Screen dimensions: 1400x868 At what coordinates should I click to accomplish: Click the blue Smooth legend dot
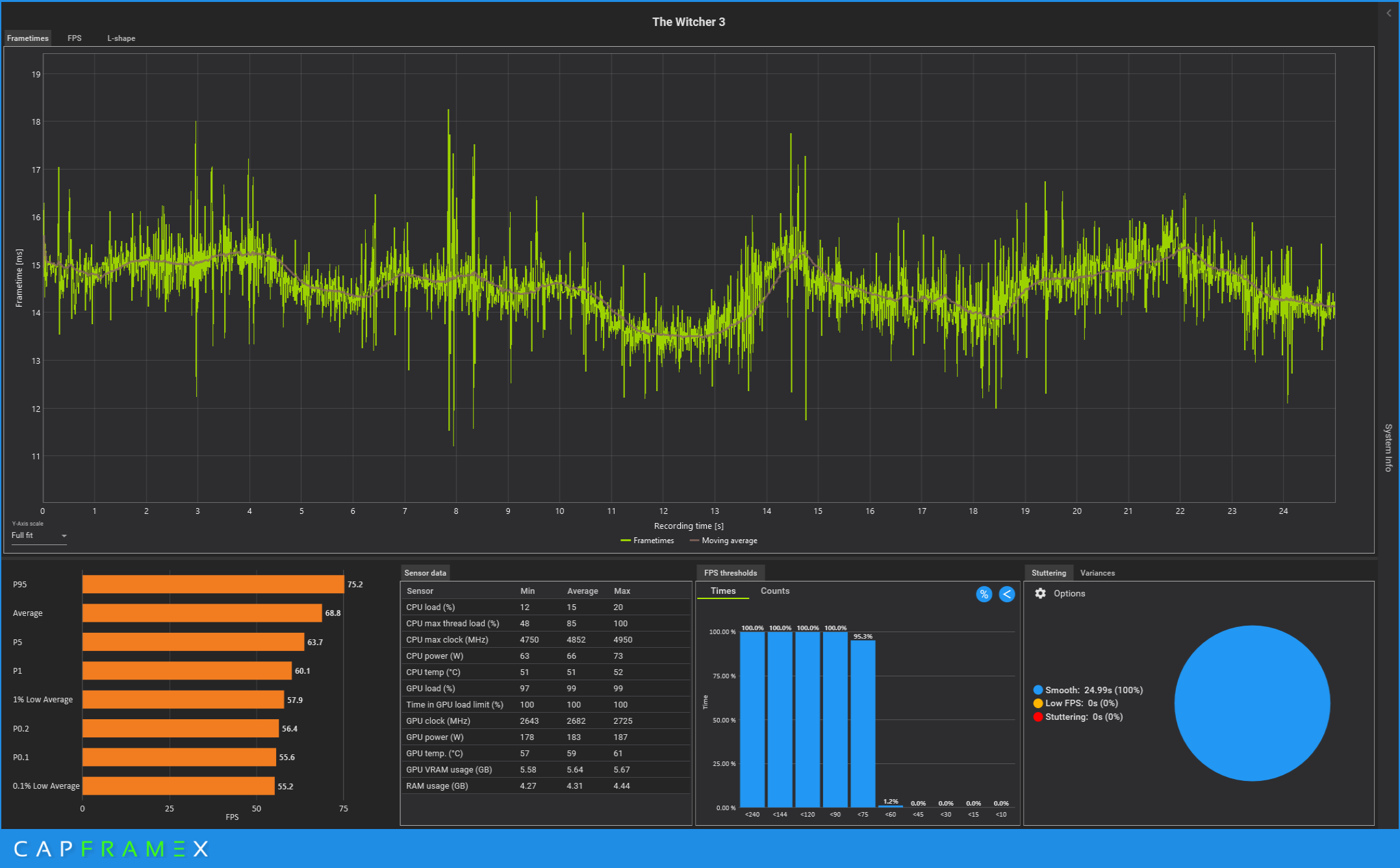coord(1037,690)
